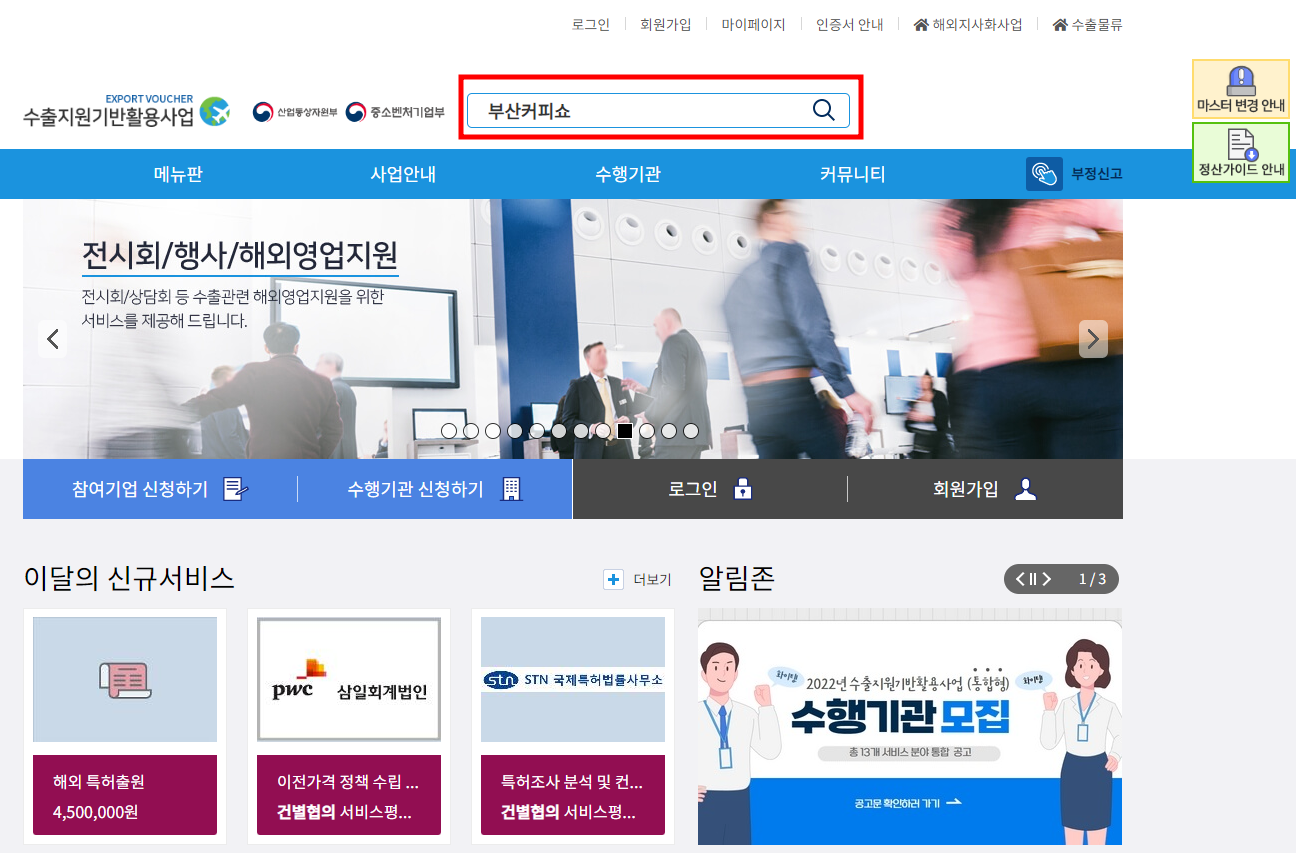Go to previous banner slide with left arrow

53,339
